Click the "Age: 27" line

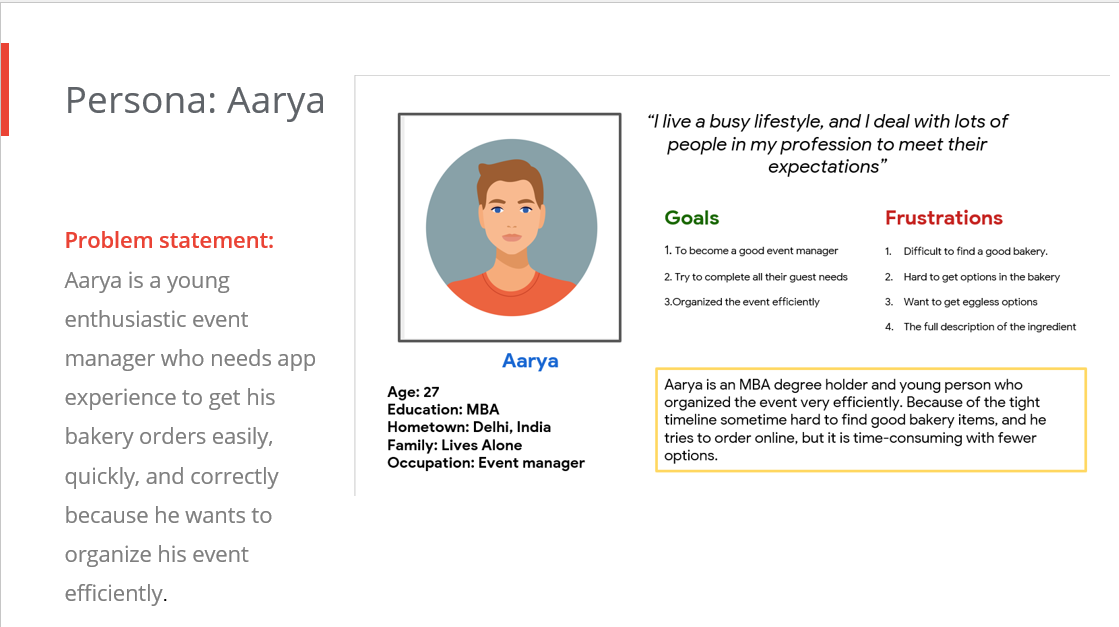point(413,392)
